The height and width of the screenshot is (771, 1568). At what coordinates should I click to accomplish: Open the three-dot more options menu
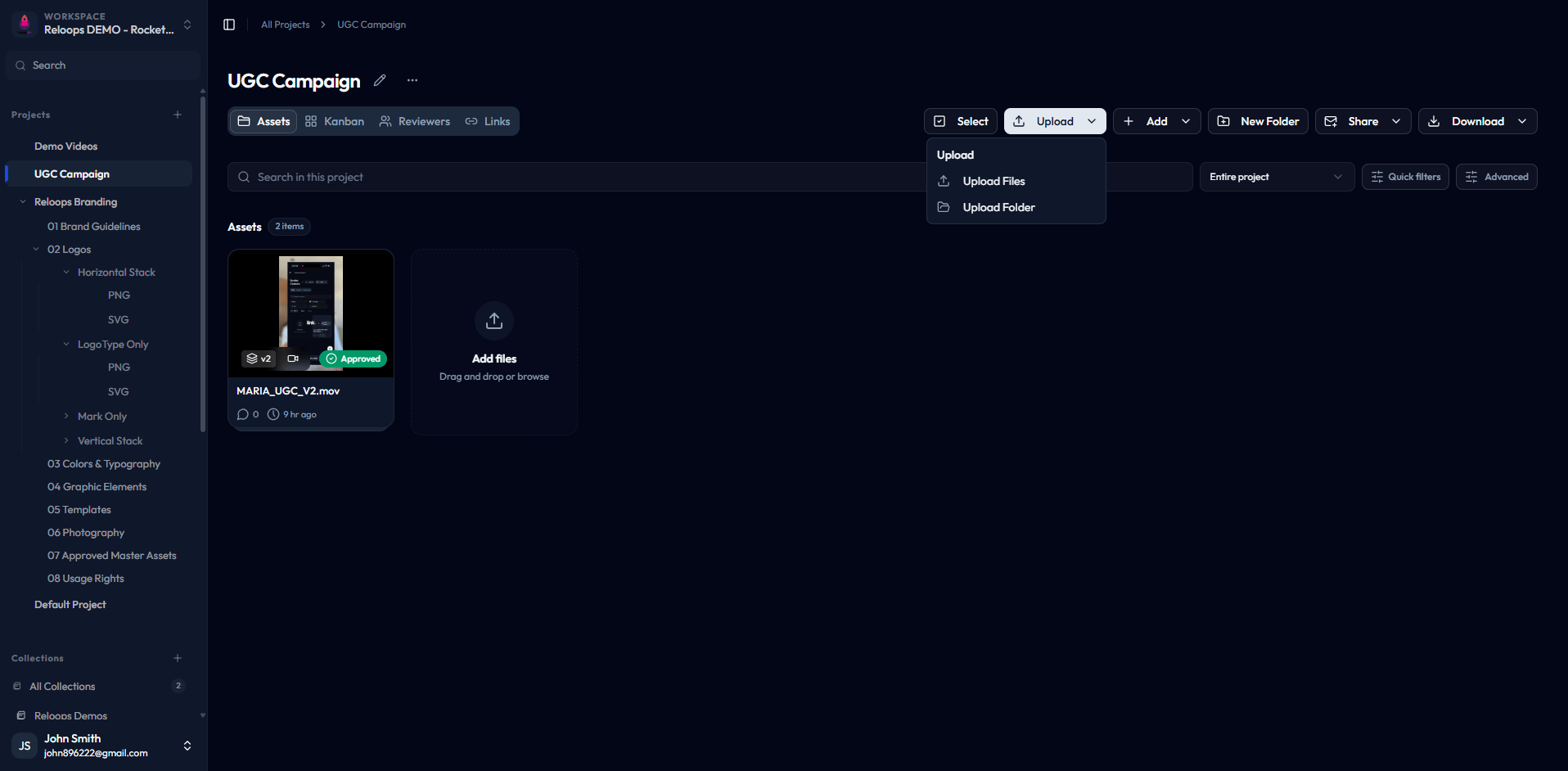tap(412, 80)
